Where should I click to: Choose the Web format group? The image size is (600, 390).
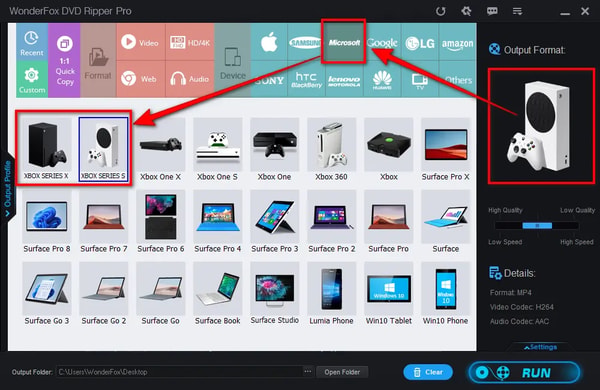140,79
